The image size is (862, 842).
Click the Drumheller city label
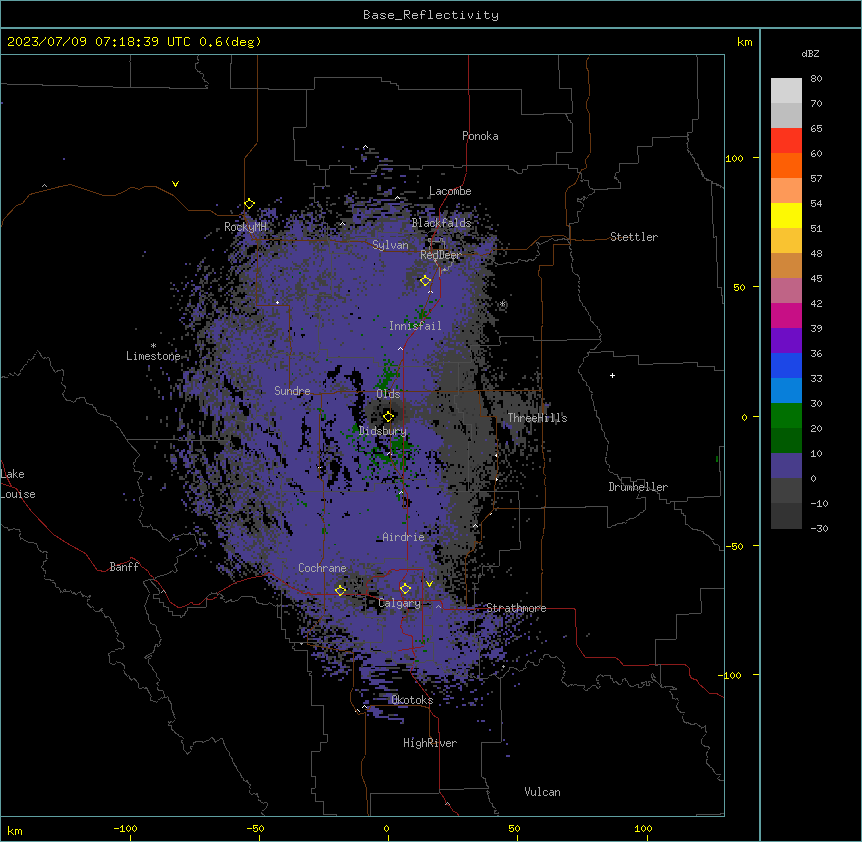coord(638,487)
